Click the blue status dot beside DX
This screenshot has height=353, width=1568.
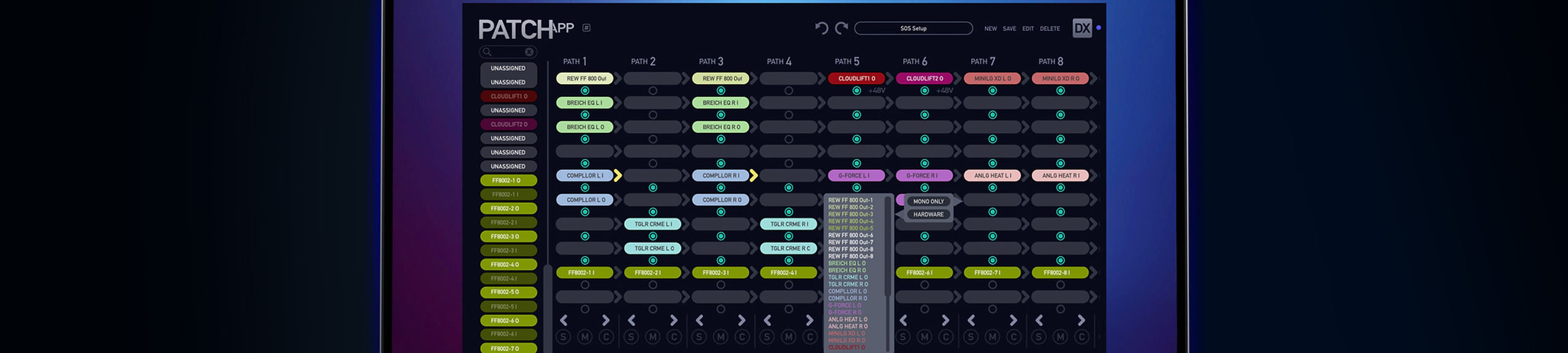click(1098, 28)
